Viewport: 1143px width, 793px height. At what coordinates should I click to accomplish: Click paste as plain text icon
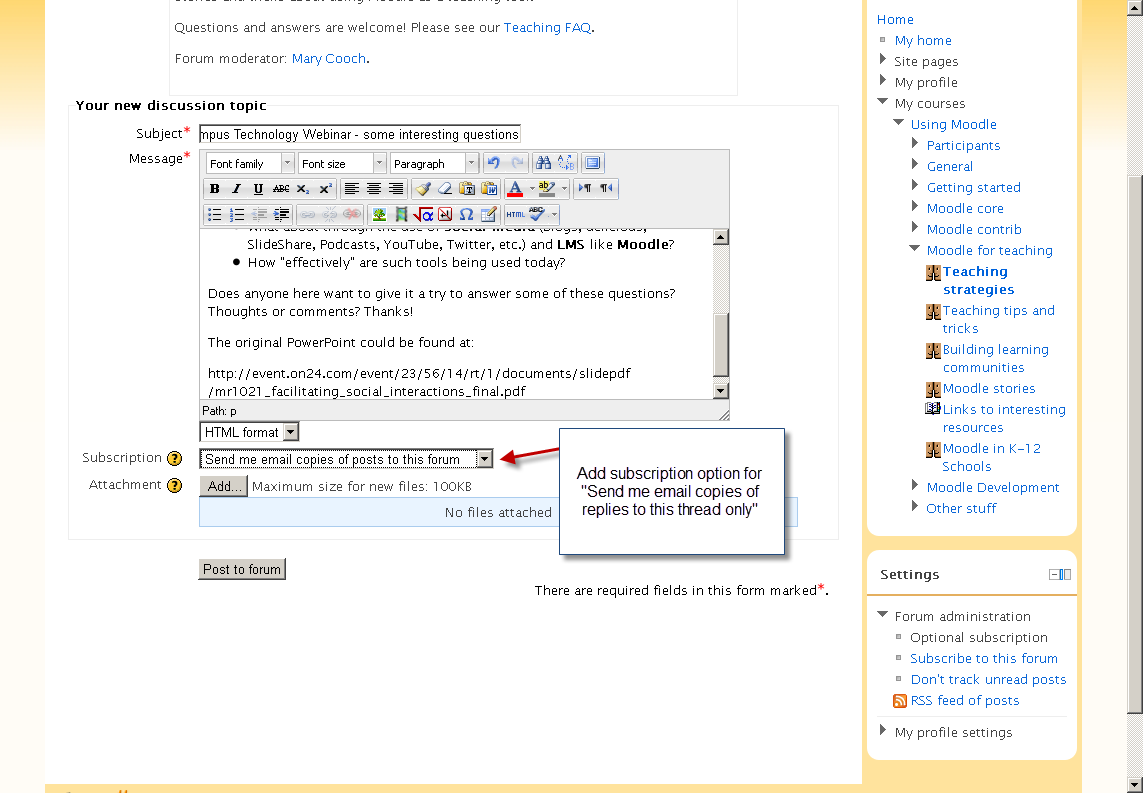[467, 189]
